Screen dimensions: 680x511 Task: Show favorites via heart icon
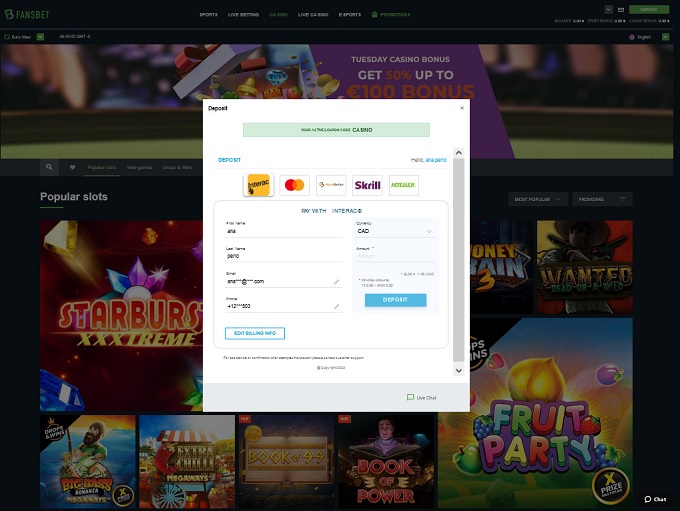point(72,167)
